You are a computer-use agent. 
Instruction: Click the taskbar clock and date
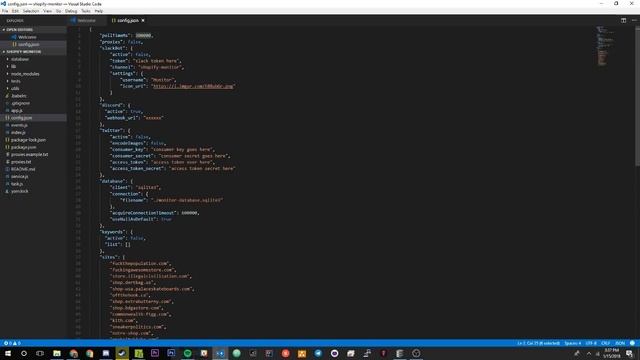pyautogui.click(x=611, y=353)
